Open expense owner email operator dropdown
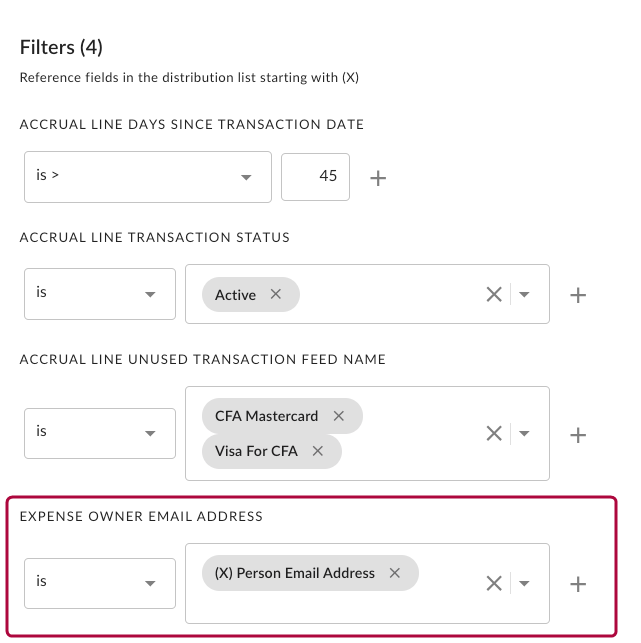641x643 pixels. 100,582
